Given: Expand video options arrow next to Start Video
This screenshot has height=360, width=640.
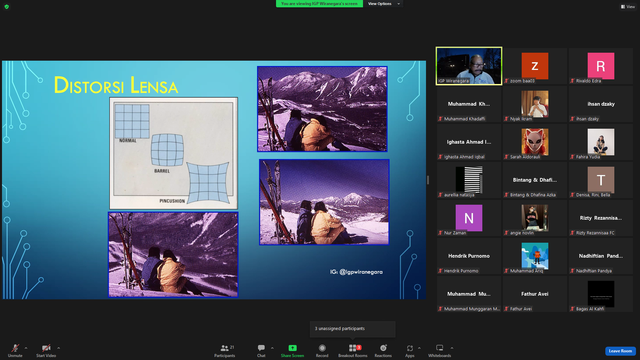Looking at the screenshot, I should [58, 348].
